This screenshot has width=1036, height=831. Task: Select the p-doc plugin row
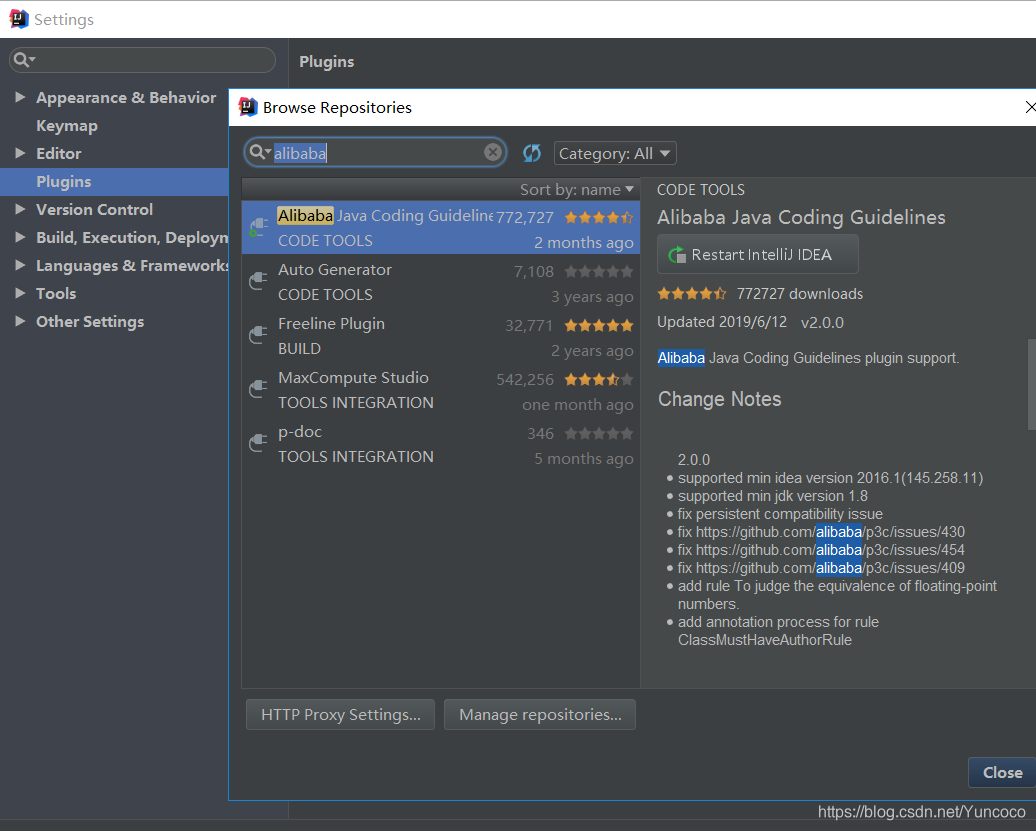click(441, 445)
